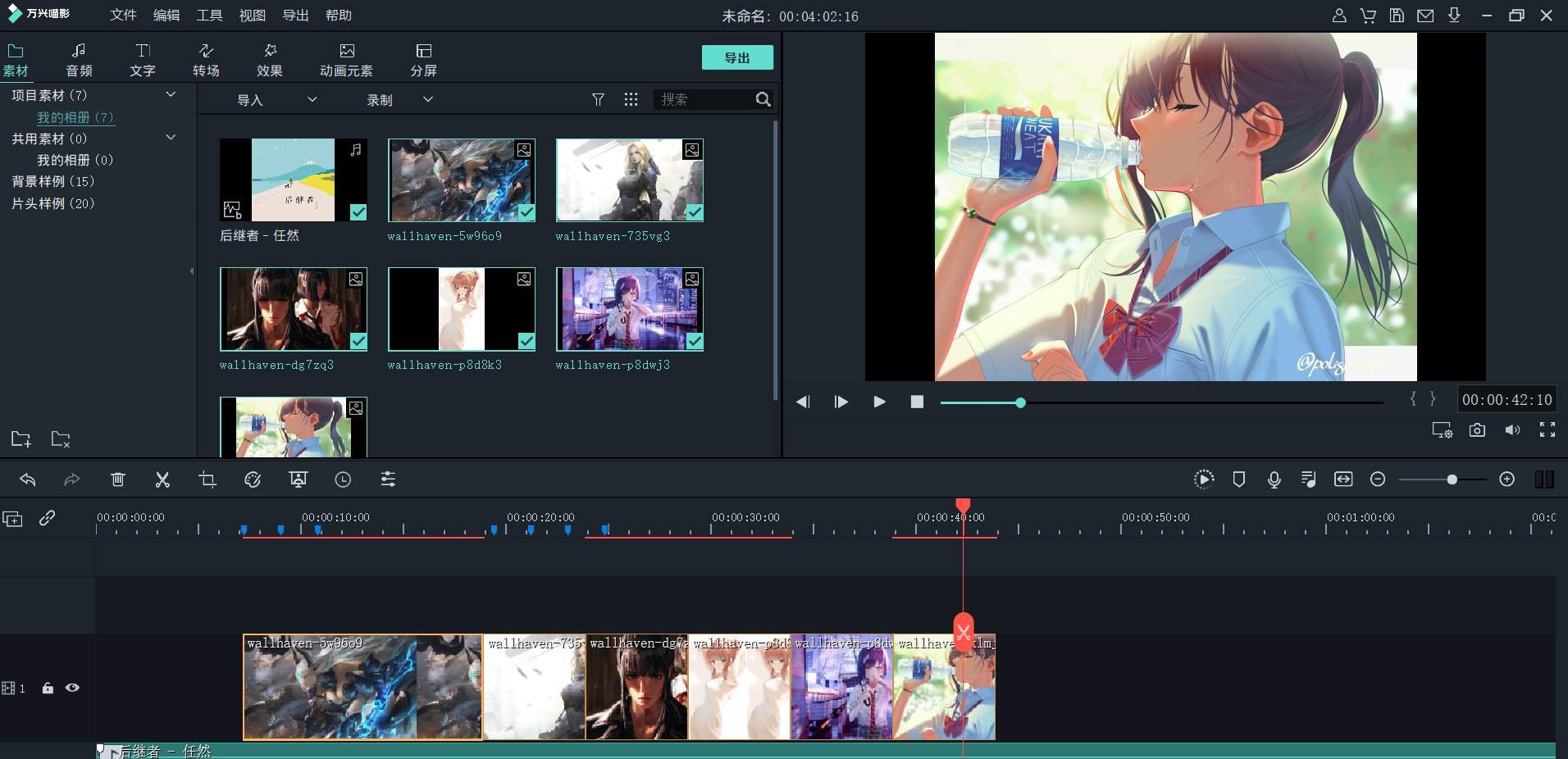Click zoom-to-fit timeline icon

1343,479
